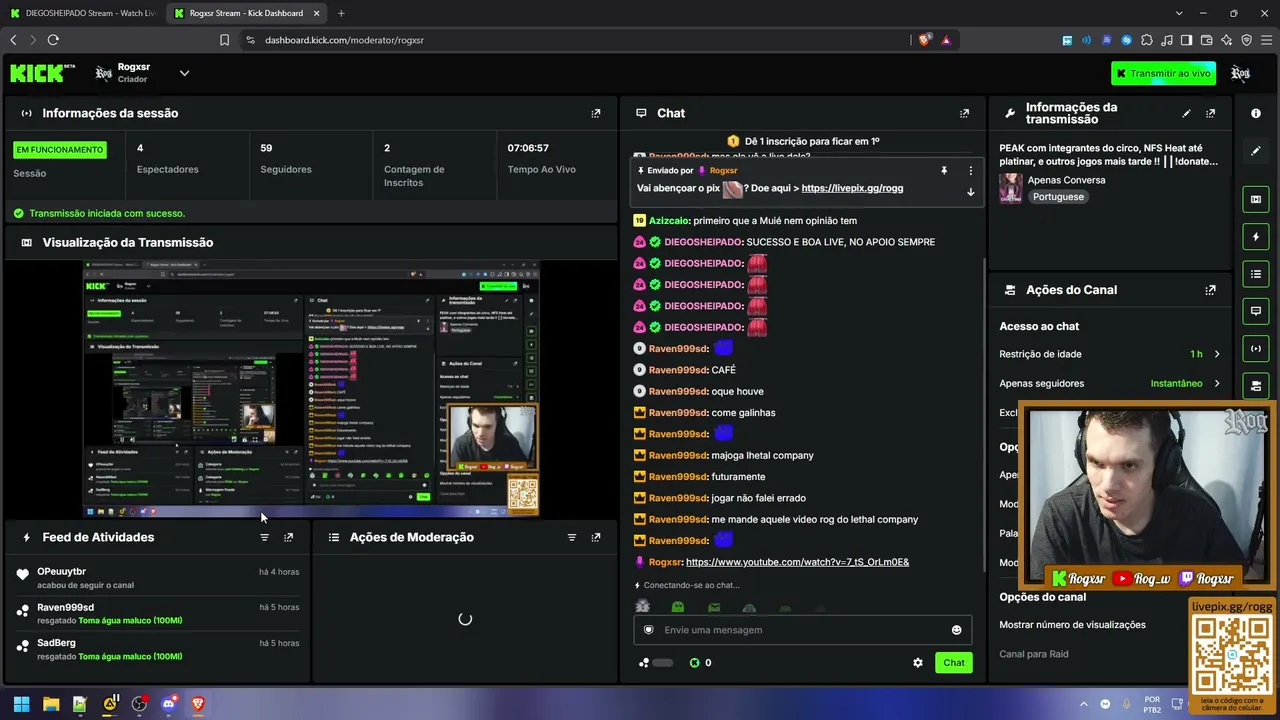Pop out Informações da transmissão panel

(x=1210, y=113)
